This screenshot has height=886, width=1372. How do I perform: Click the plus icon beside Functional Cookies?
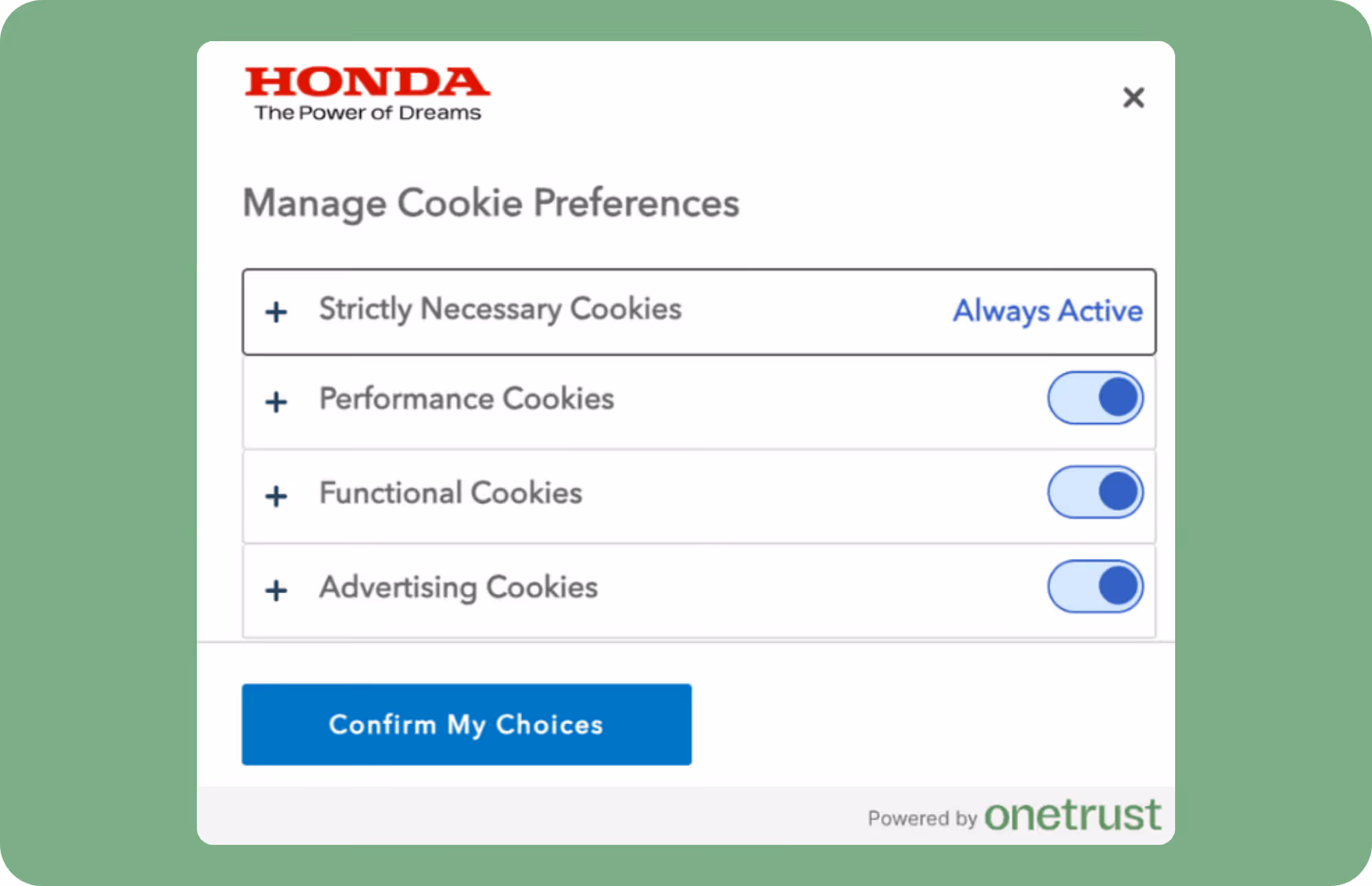point(276,495)
